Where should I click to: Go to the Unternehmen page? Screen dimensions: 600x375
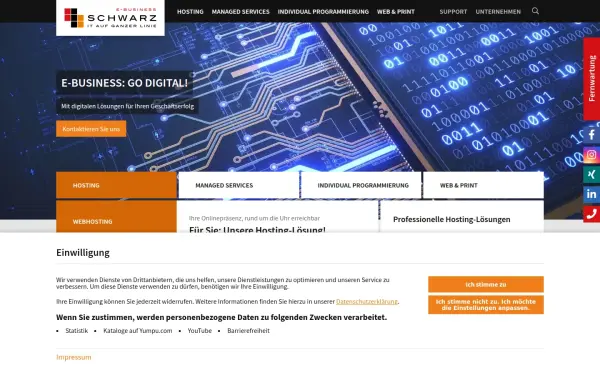tap(498, 12)
